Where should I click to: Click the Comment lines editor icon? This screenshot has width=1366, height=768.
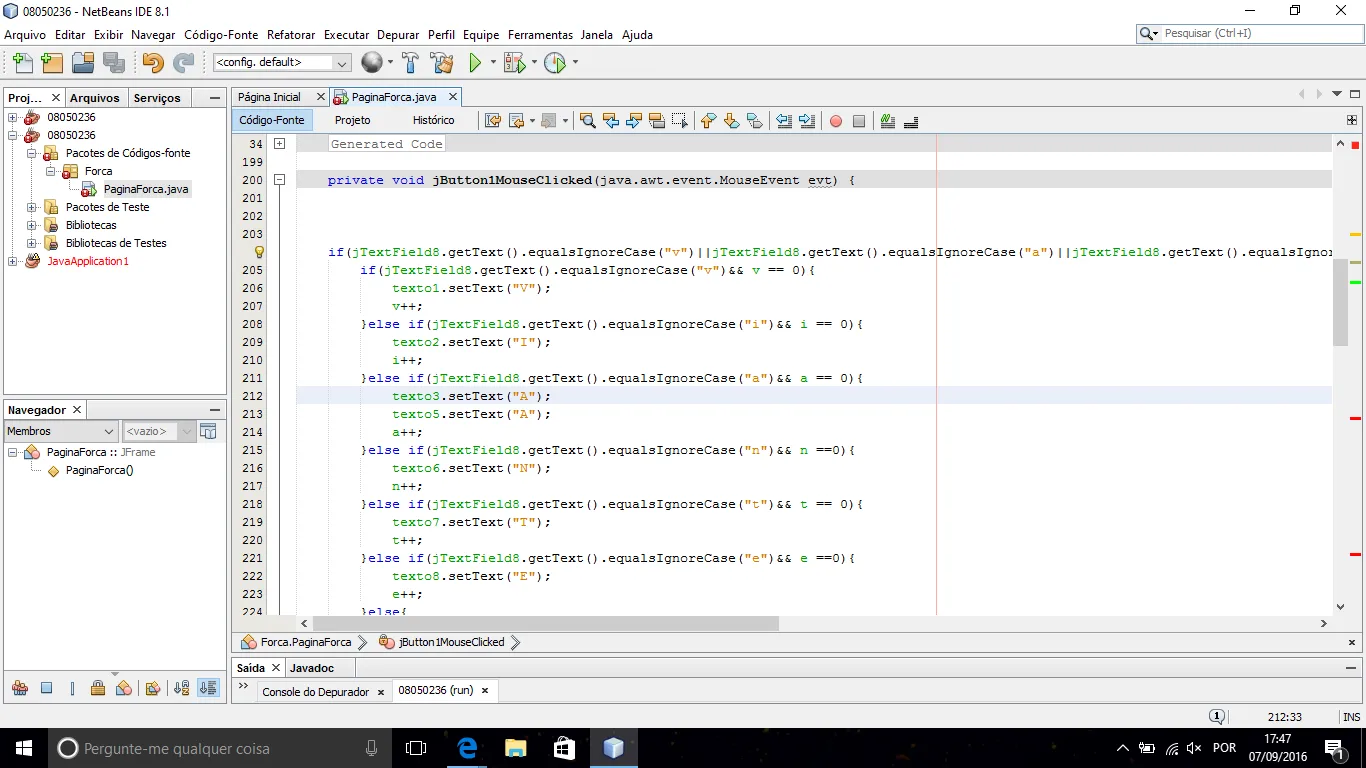click(887, 121)
